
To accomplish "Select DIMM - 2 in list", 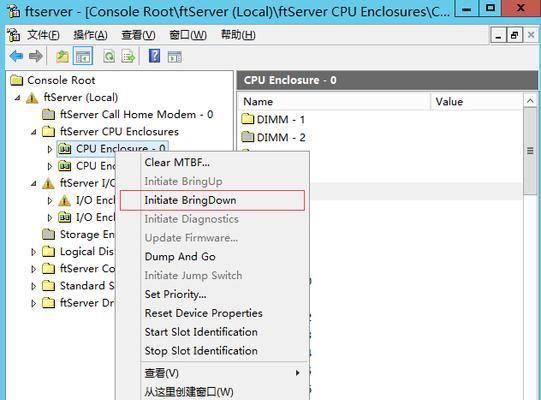I will (x=281, y=137).
